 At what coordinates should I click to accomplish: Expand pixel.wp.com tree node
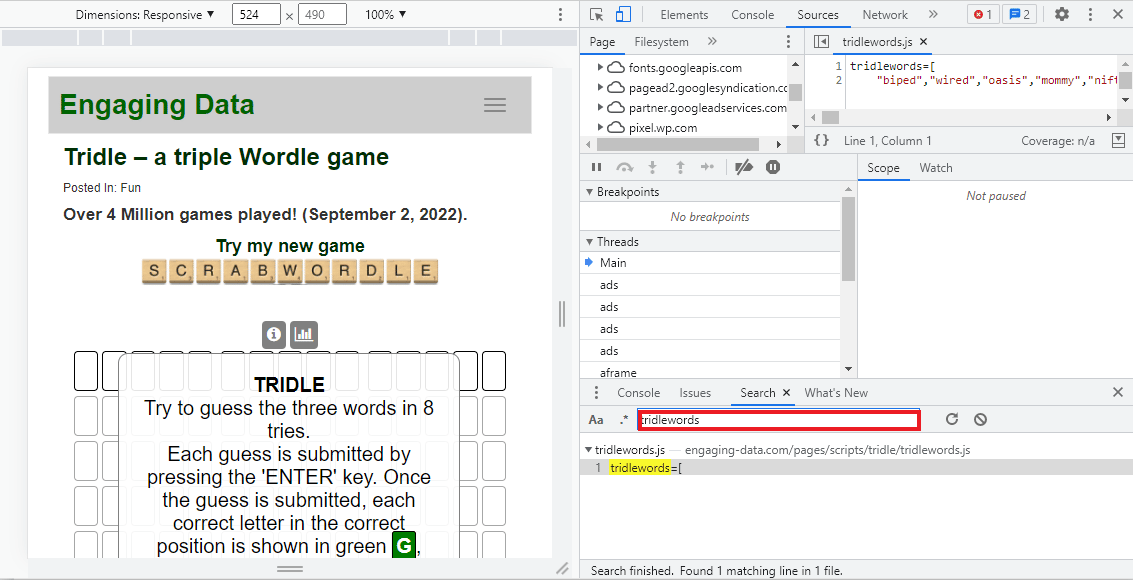(x=600, y=128)
